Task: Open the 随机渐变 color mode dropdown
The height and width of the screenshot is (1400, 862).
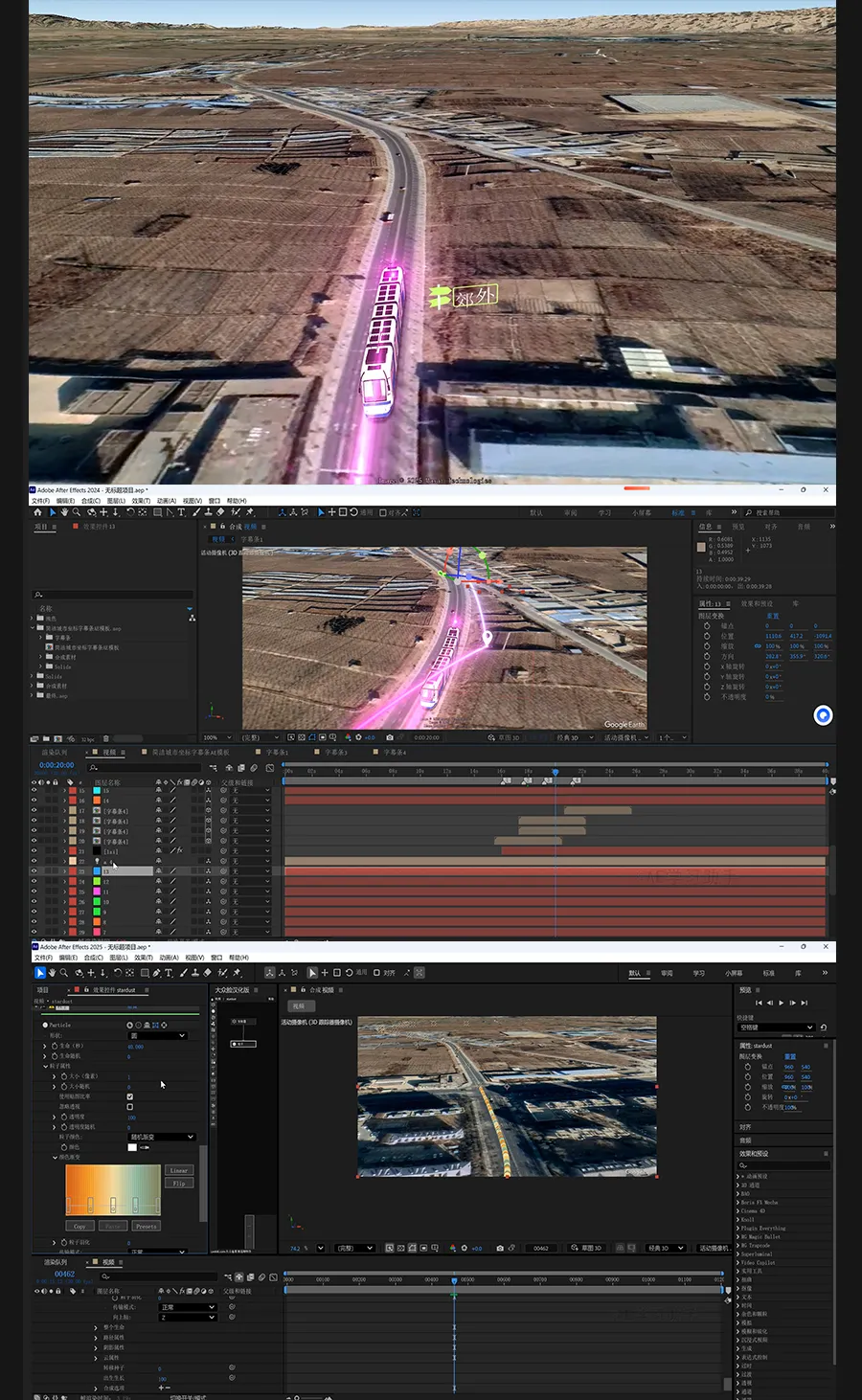Action: 162,1137
